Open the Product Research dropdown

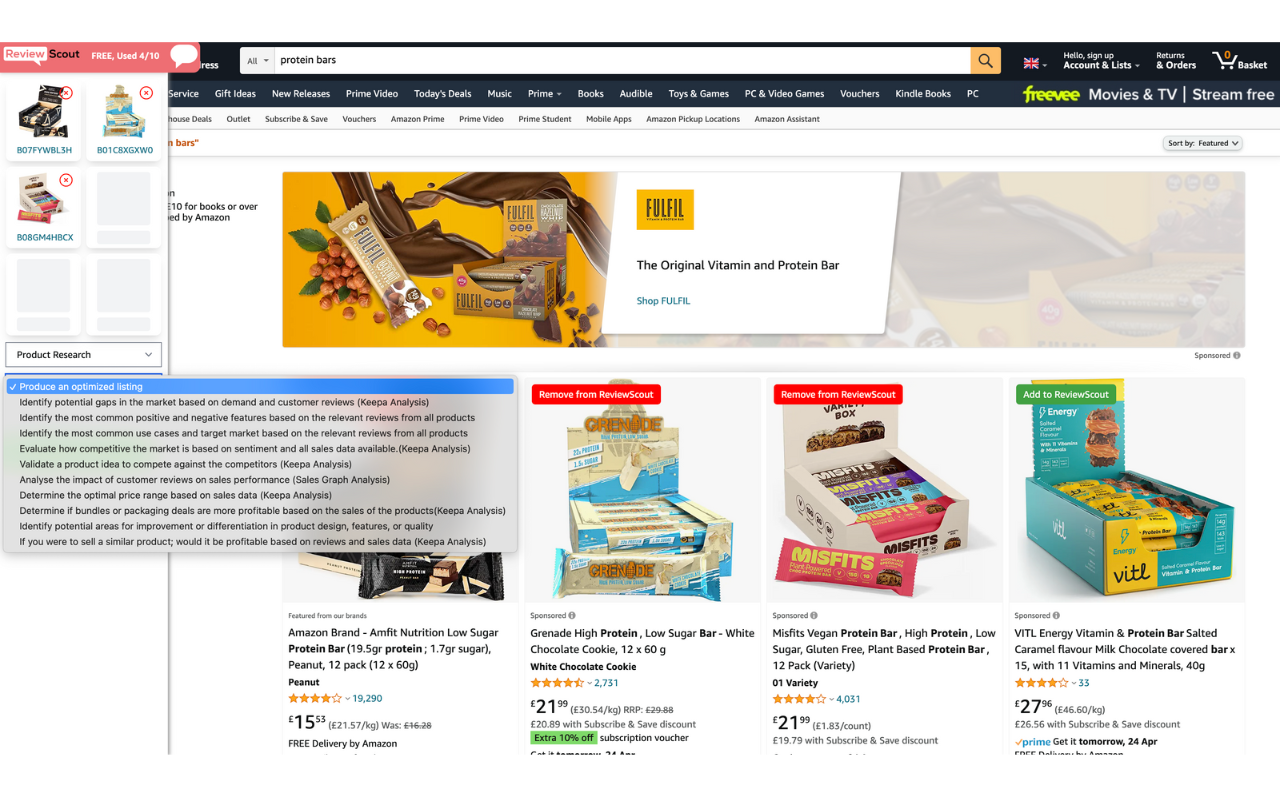click(x=84, y=354)
